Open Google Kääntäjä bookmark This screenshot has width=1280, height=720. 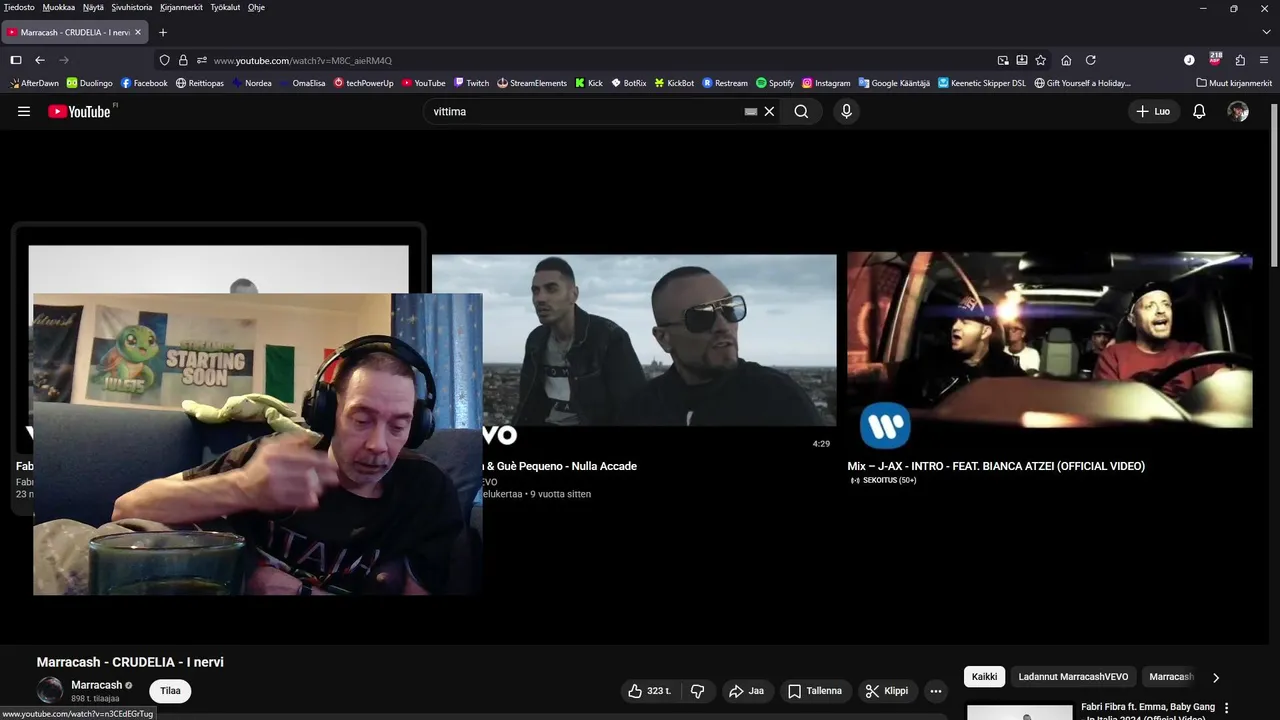tap(894, 83)
